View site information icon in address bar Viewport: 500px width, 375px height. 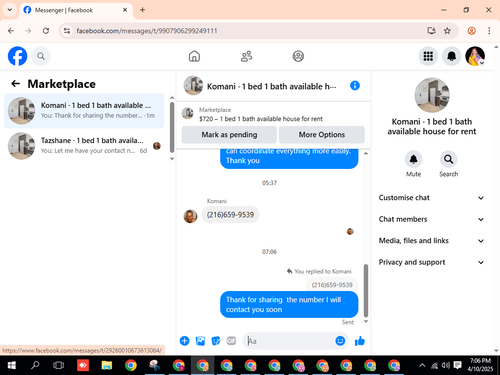(67, 31)
